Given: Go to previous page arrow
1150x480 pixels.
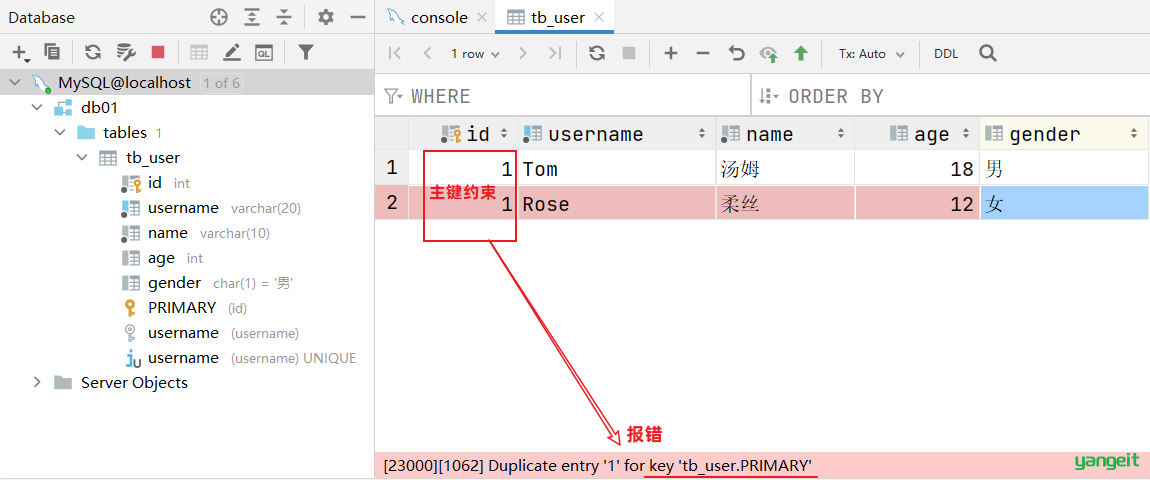Looking at the screenshot, I should pyautogui.click(x=427, y=53).
